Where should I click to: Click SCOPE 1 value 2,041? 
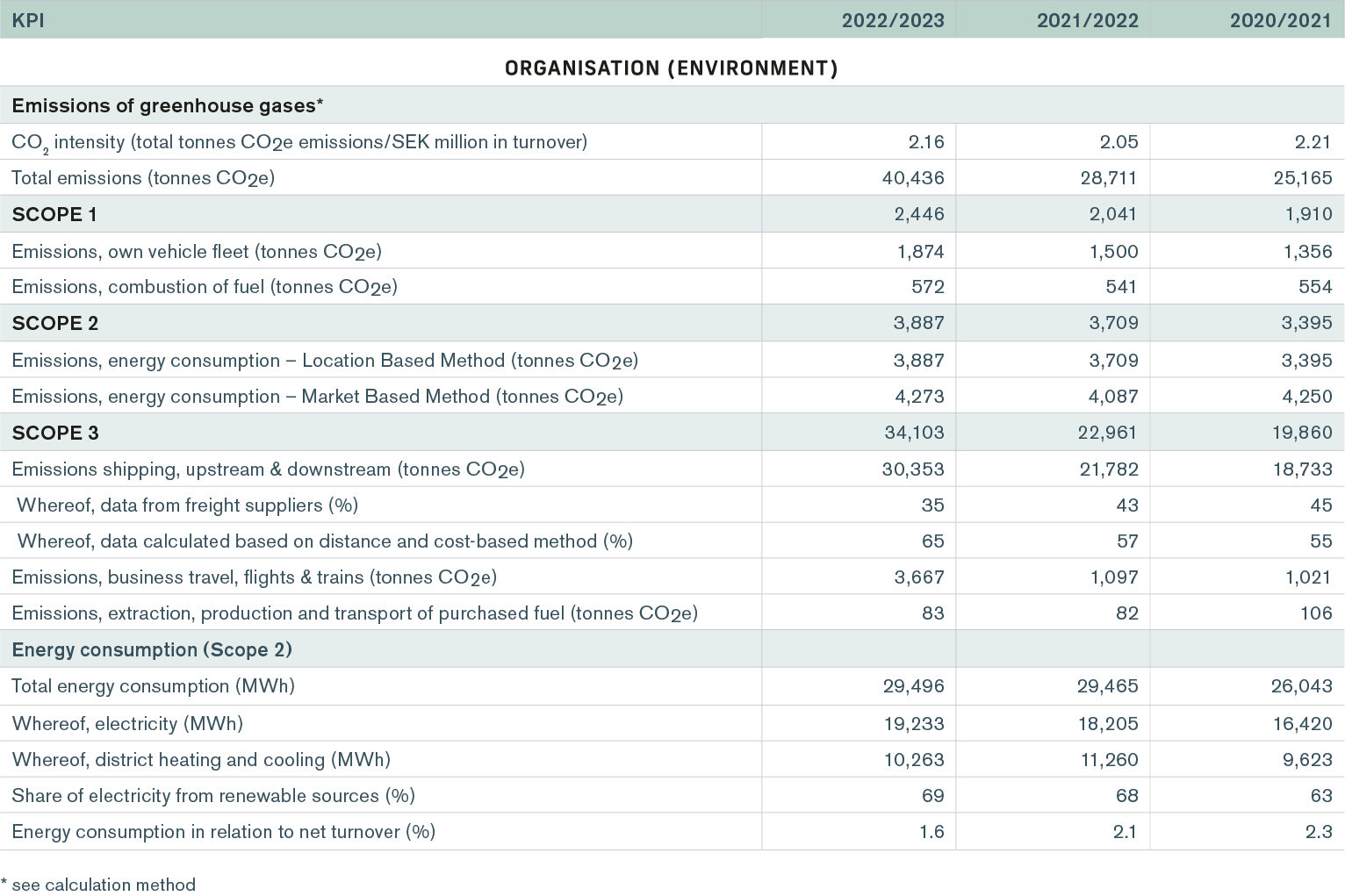coord(1113,214)
